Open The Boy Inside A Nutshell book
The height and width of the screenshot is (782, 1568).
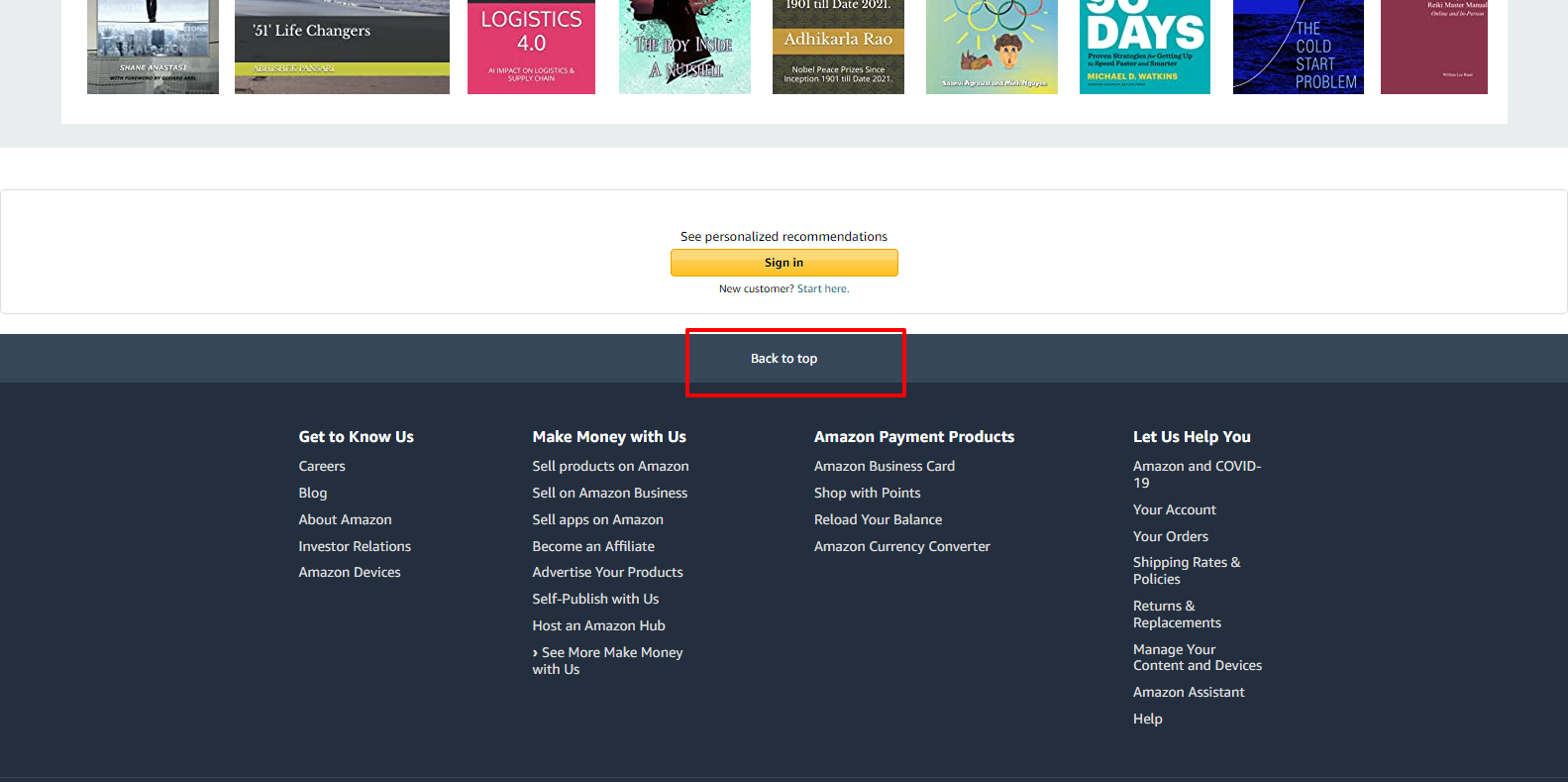click(x=684, y=47)
